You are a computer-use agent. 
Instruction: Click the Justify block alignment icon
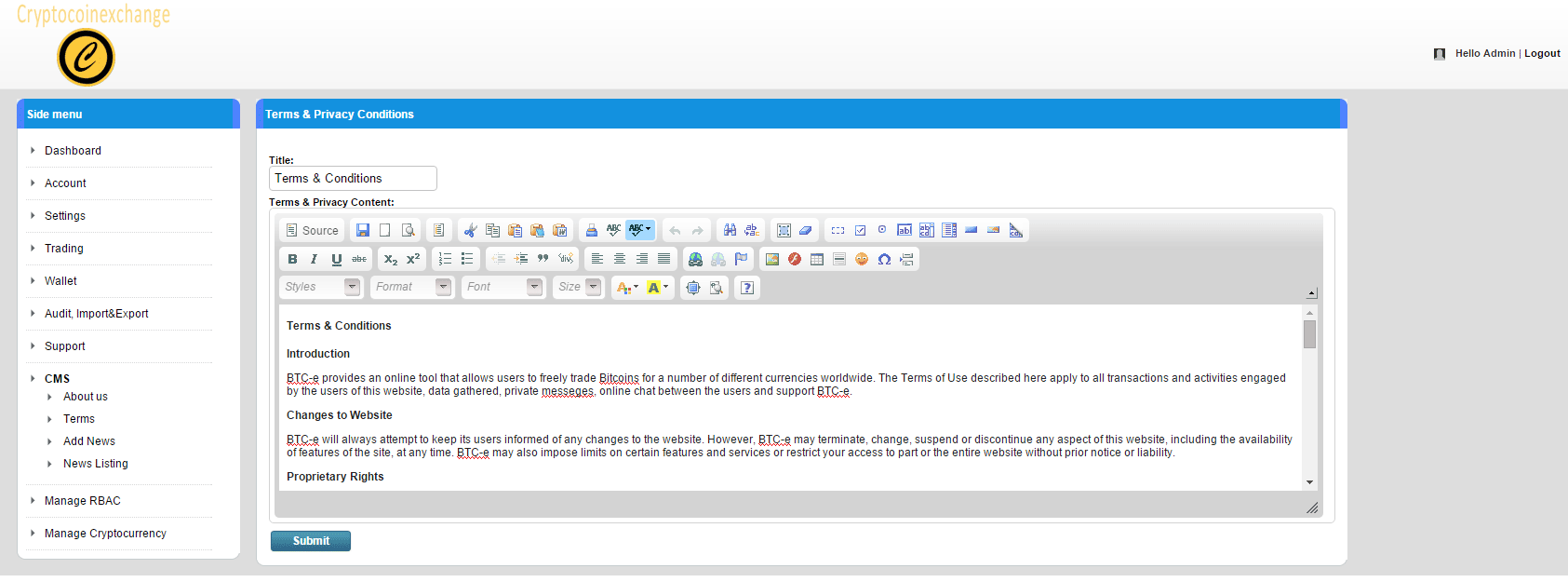coord(664,259)
